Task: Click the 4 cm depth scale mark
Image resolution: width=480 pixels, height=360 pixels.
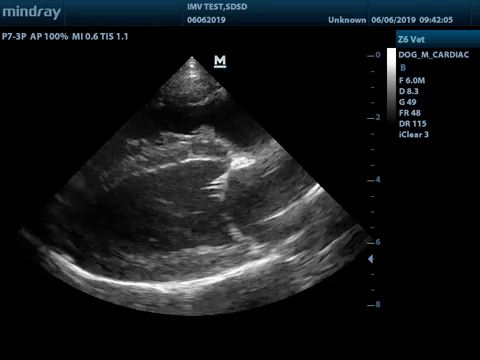Action: coord(374,180)
